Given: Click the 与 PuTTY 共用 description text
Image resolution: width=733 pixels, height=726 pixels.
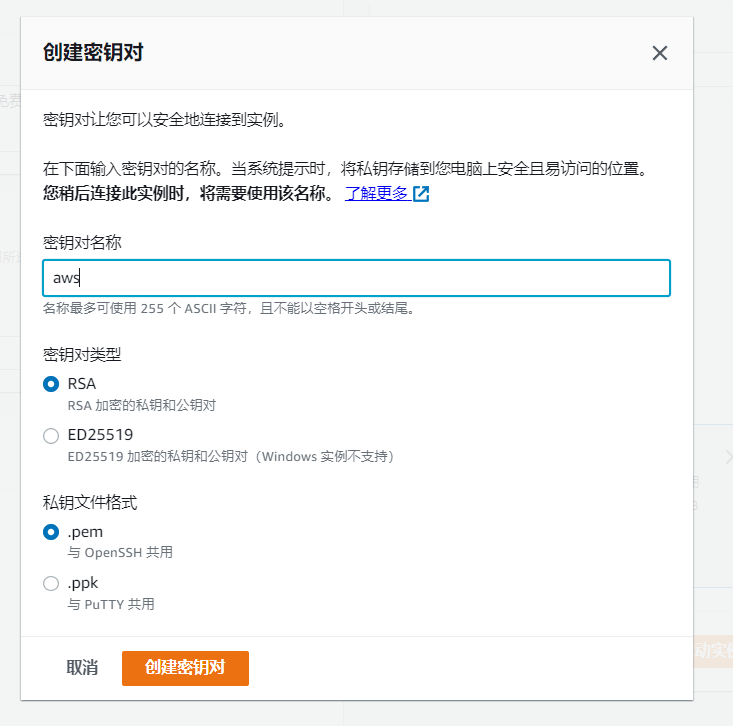Looking at the screenshot, I should click(111, 604).
